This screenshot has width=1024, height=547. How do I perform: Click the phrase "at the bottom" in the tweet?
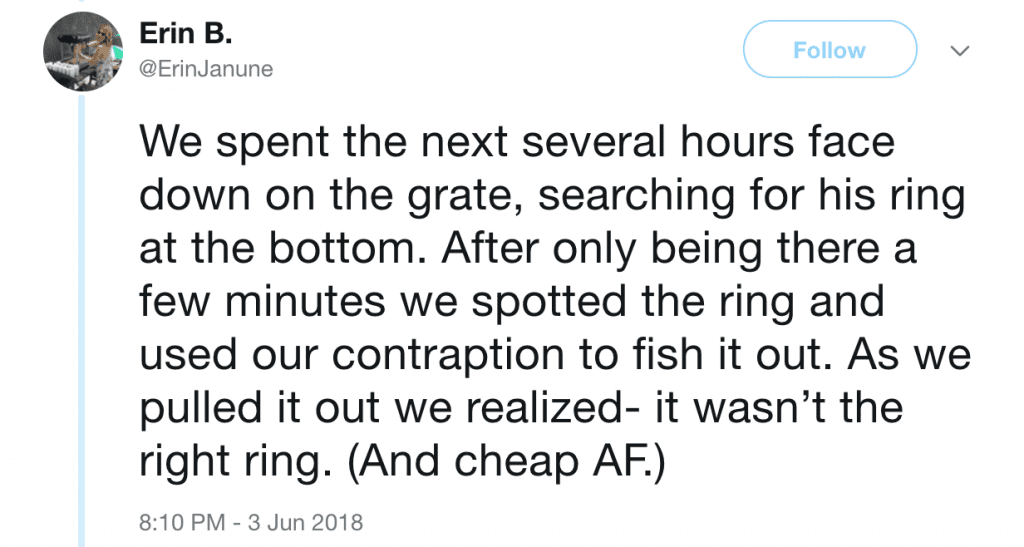(278, 248)
